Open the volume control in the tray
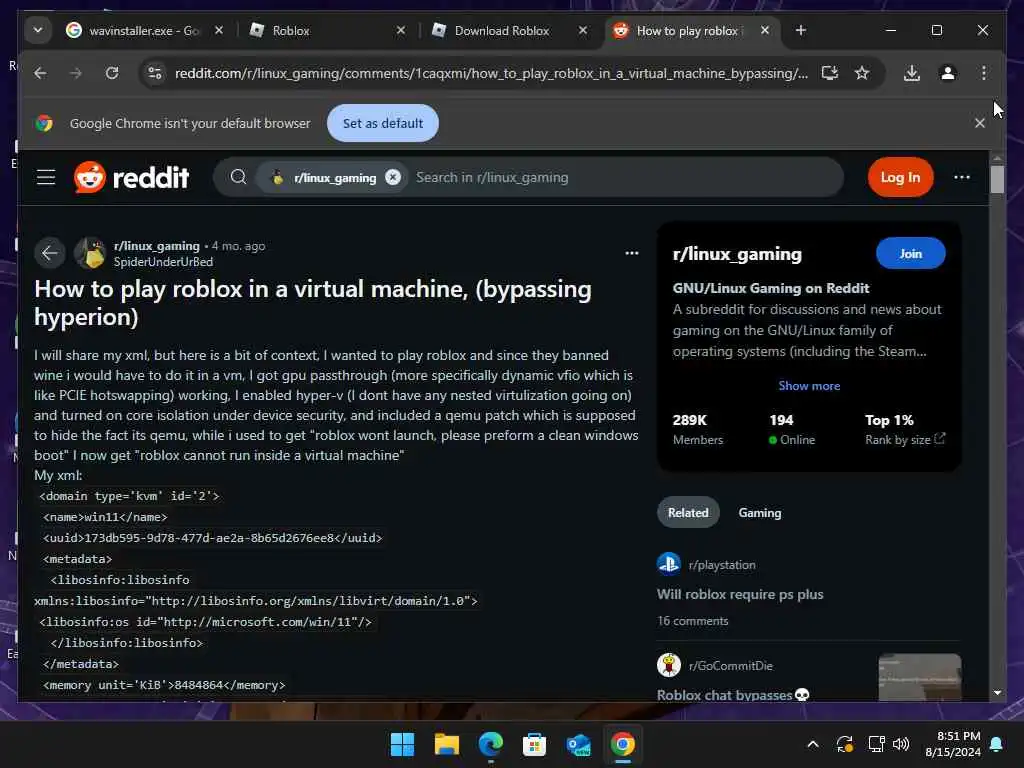 [x=901, y=744]
